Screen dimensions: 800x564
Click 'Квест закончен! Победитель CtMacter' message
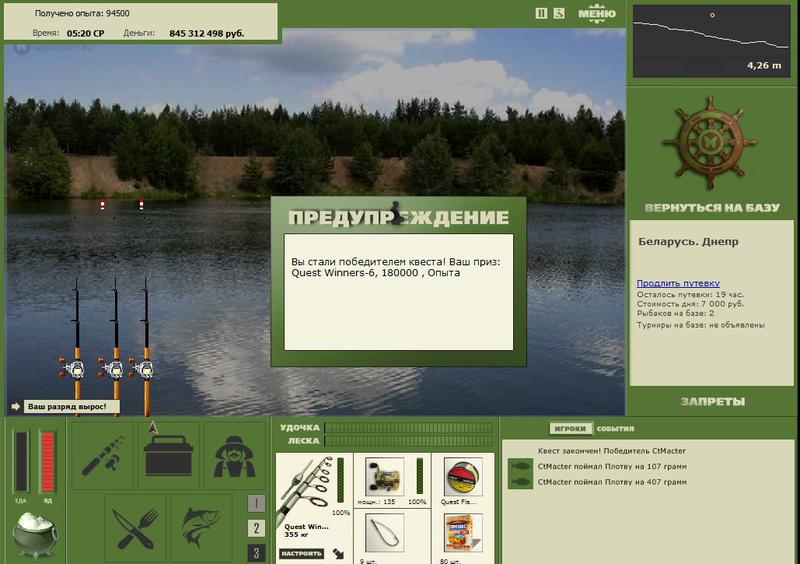click(611, 451)
